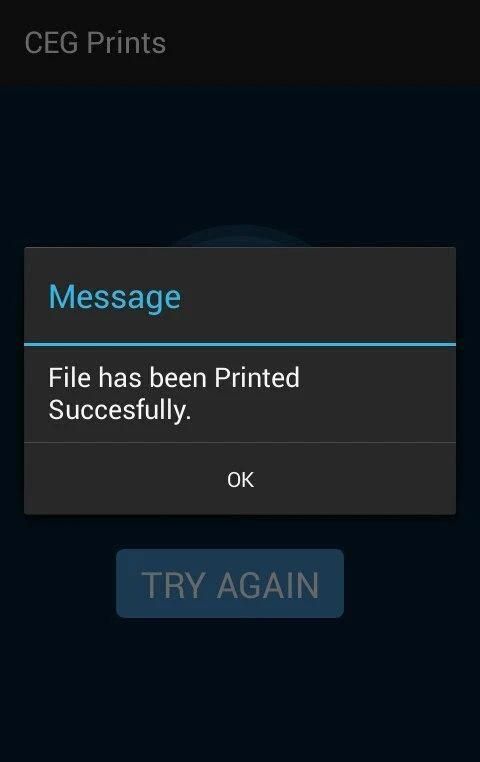Click the word Succesfully in the dialog
480x762 pixels.
coord(120,410)
